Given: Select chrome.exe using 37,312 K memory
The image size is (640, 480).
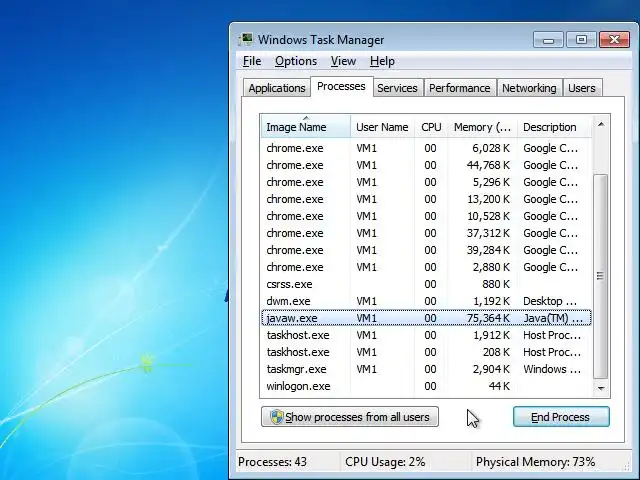Looking at the screenshot, I should [426, 233].
